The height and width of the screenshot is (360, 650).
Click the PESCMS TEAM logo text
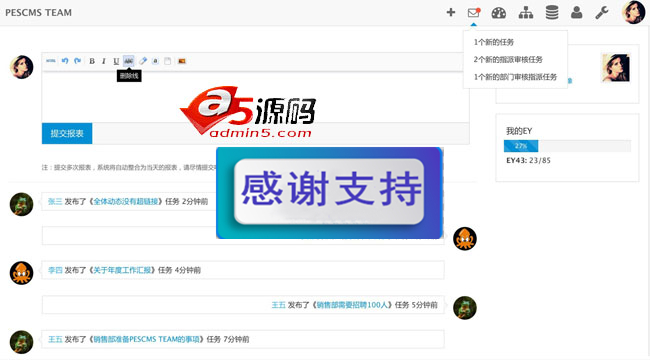click(x=39, y=12)
